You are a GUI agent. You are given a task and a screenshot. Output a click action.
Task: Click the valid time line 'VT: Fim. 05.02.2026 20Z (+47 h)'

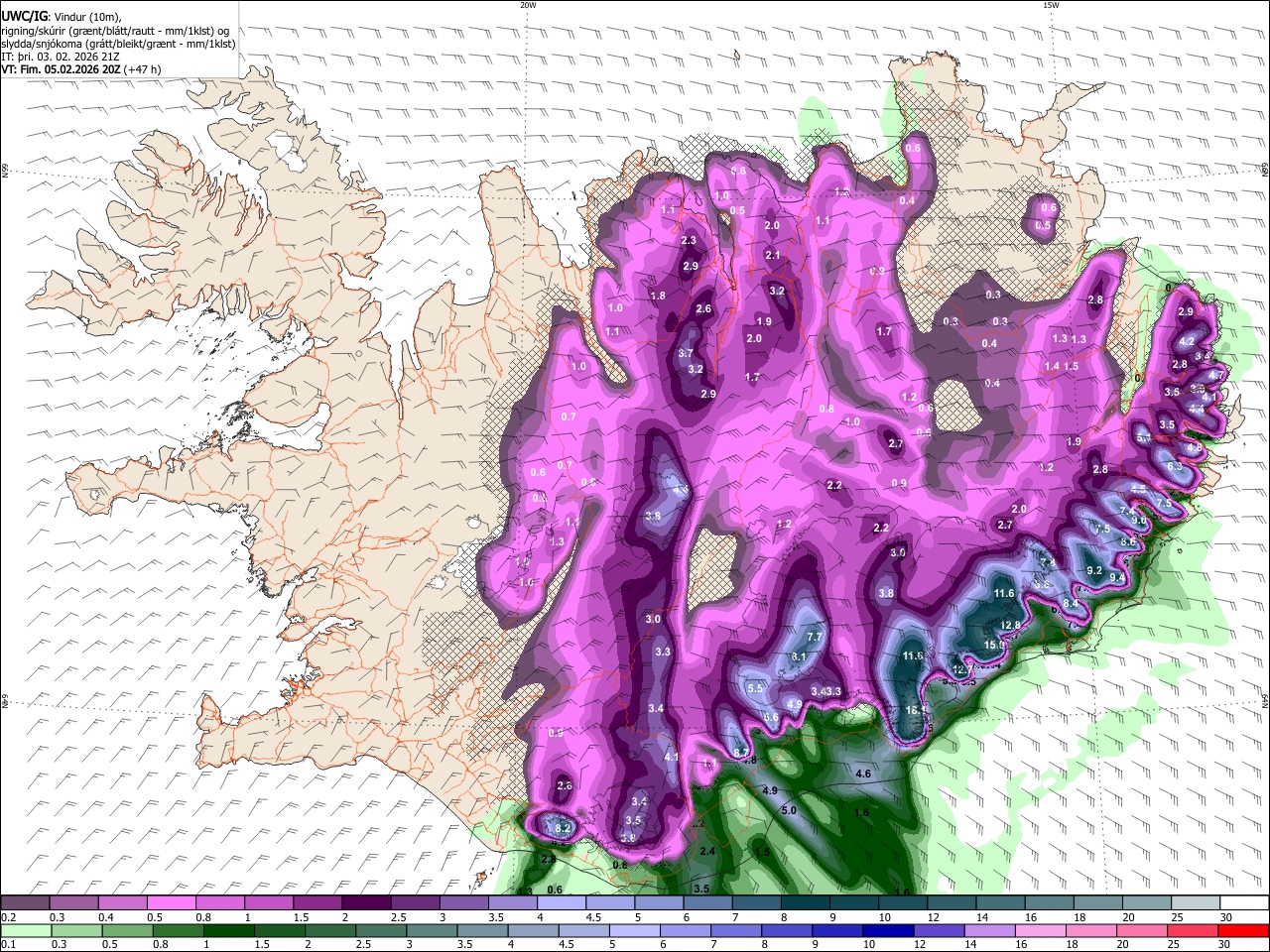(81, 69)
